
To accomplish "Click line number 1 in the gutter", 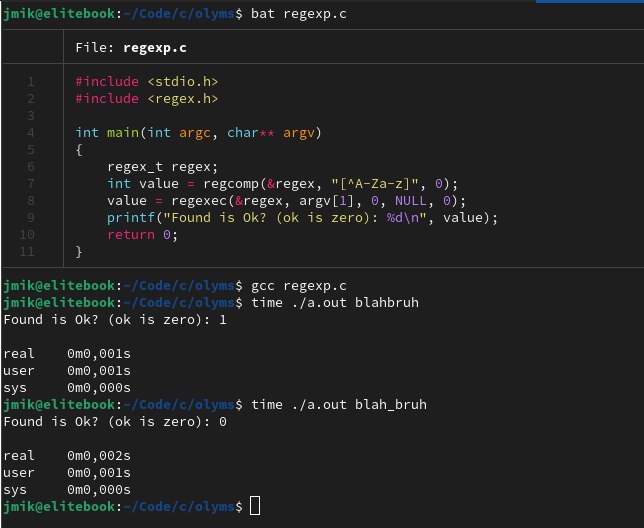I will point(31,82).
